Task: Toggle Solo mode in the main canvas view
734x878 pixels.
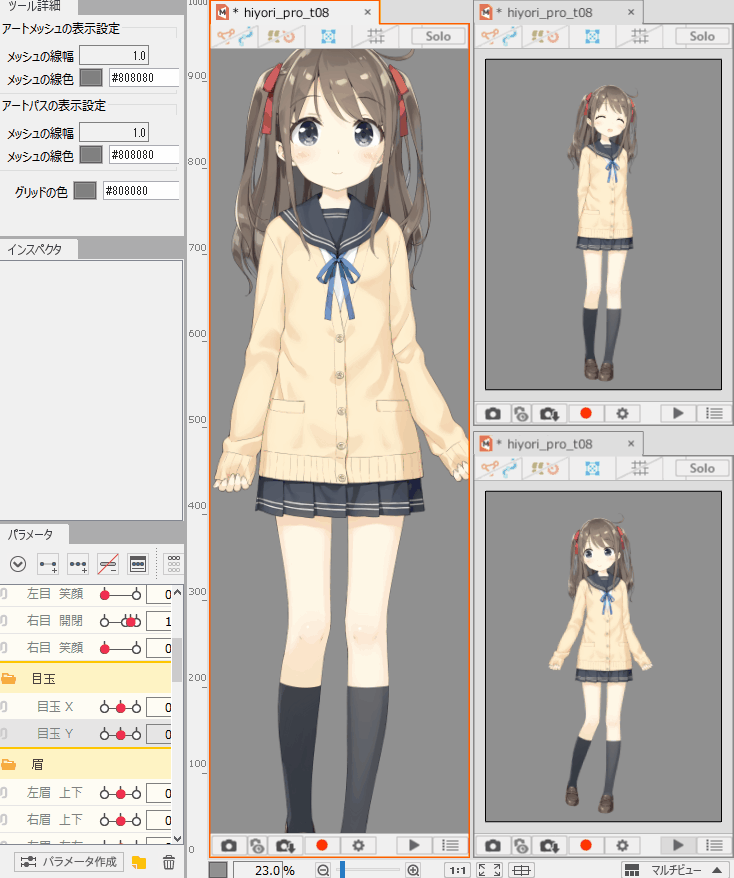Action: point(438,36)
